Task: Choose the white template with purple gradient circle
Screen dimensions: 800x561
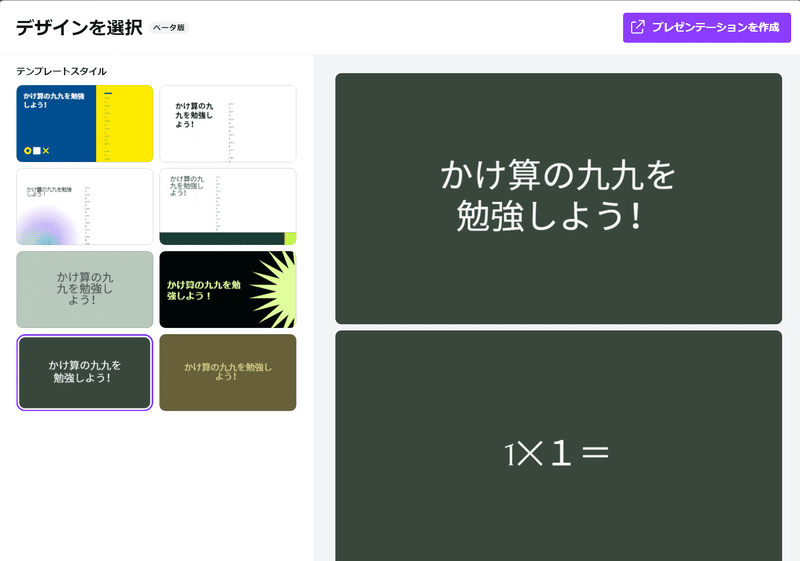Action: tap(85, 207)
